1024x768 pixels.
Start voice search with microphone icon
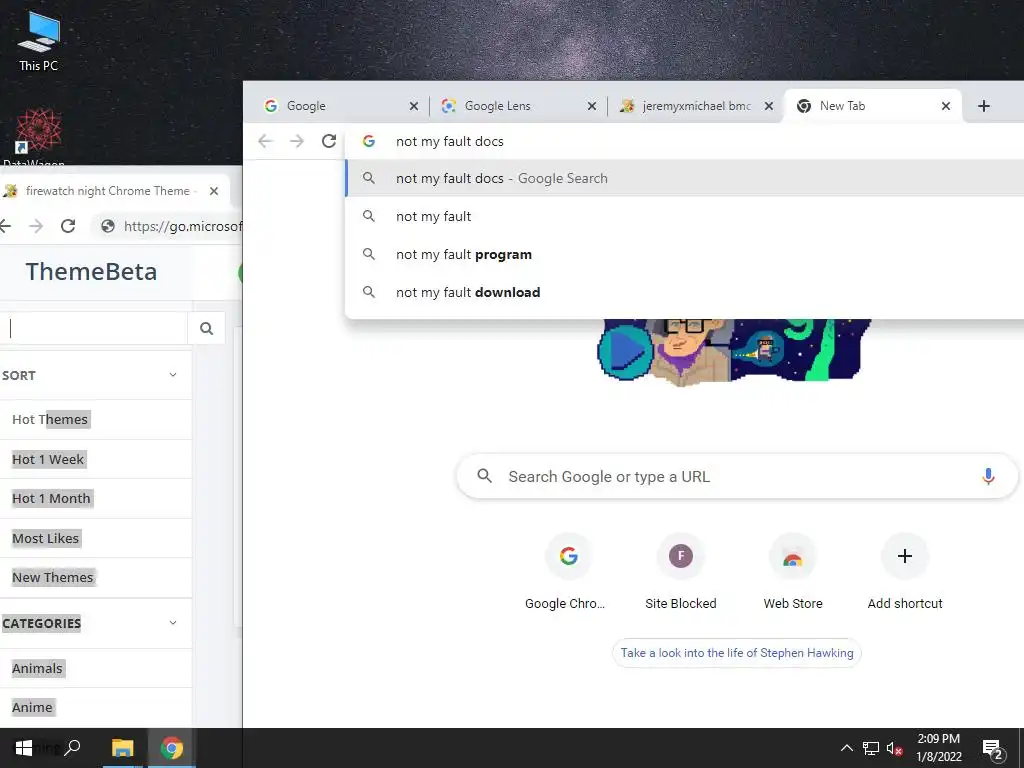pos(988,476)
